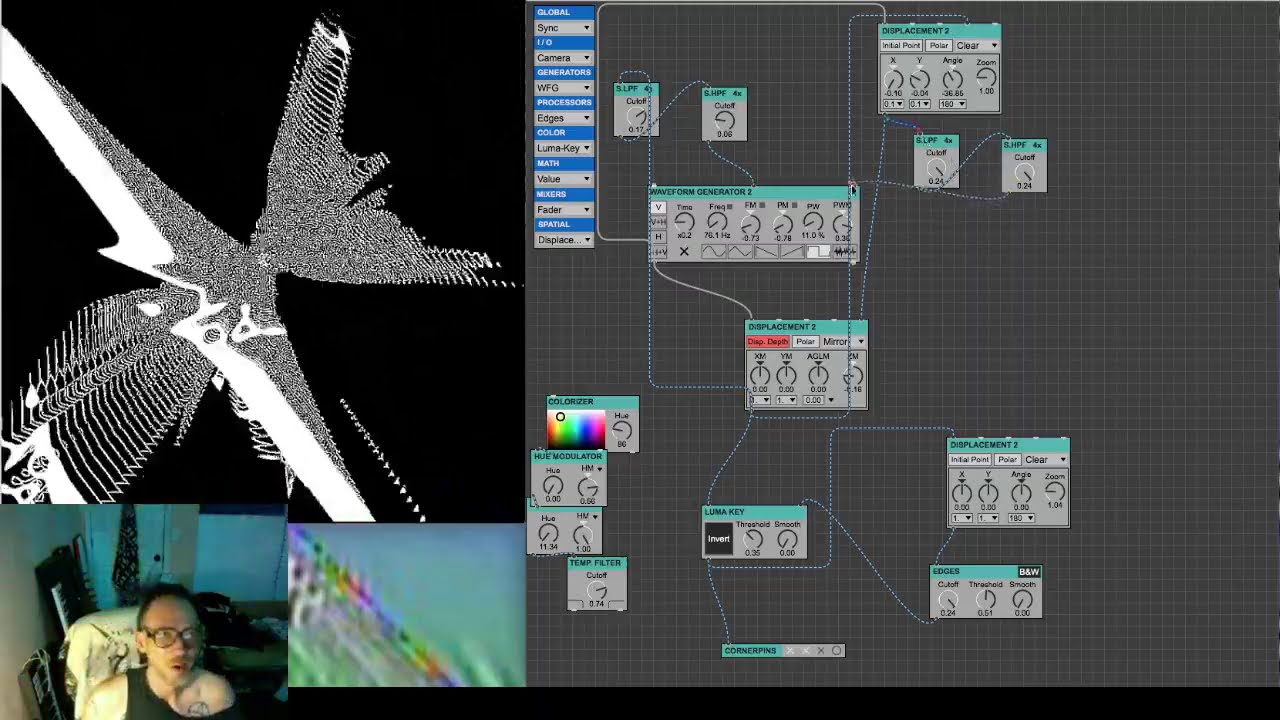
Task: Click Polar on the lower Displacement 2
Action: [1007, 460]
